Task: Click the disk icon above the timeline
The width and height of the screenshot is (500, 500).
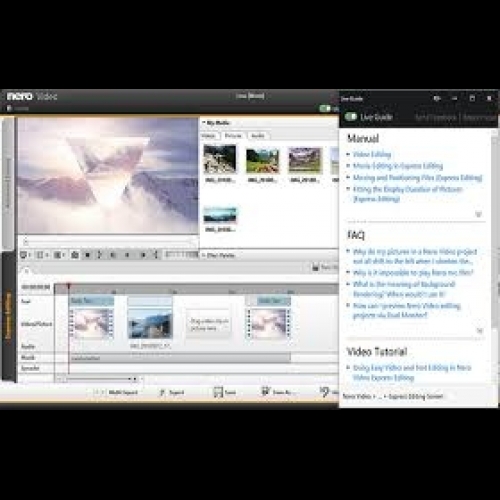Action: pyautogui.click(x=315, y=267)
